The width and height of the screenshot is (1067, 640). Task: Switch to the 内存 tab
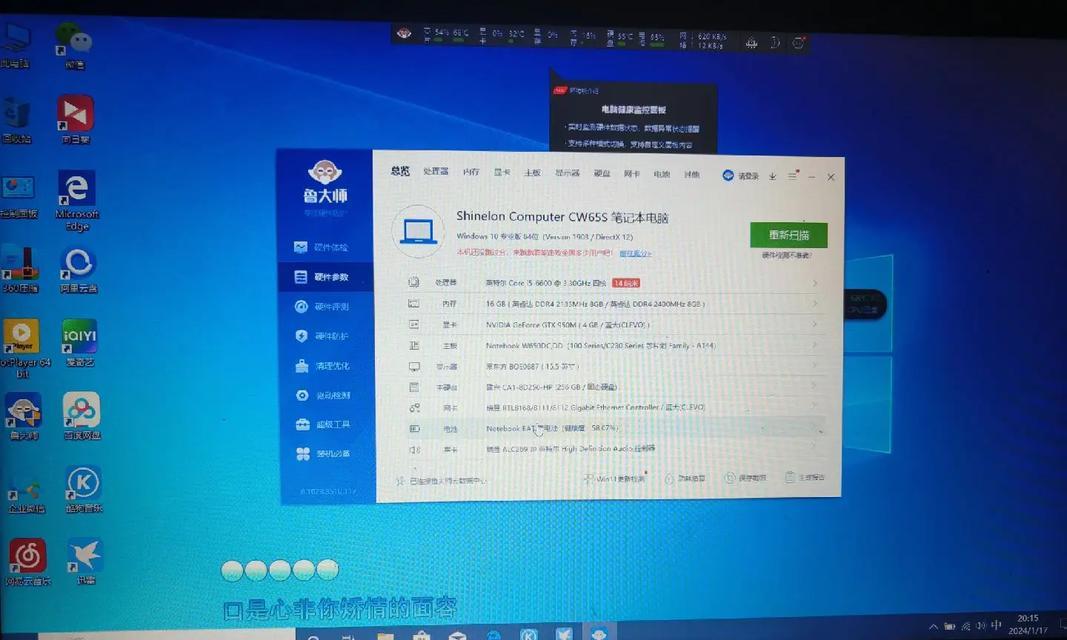[471, 172]
